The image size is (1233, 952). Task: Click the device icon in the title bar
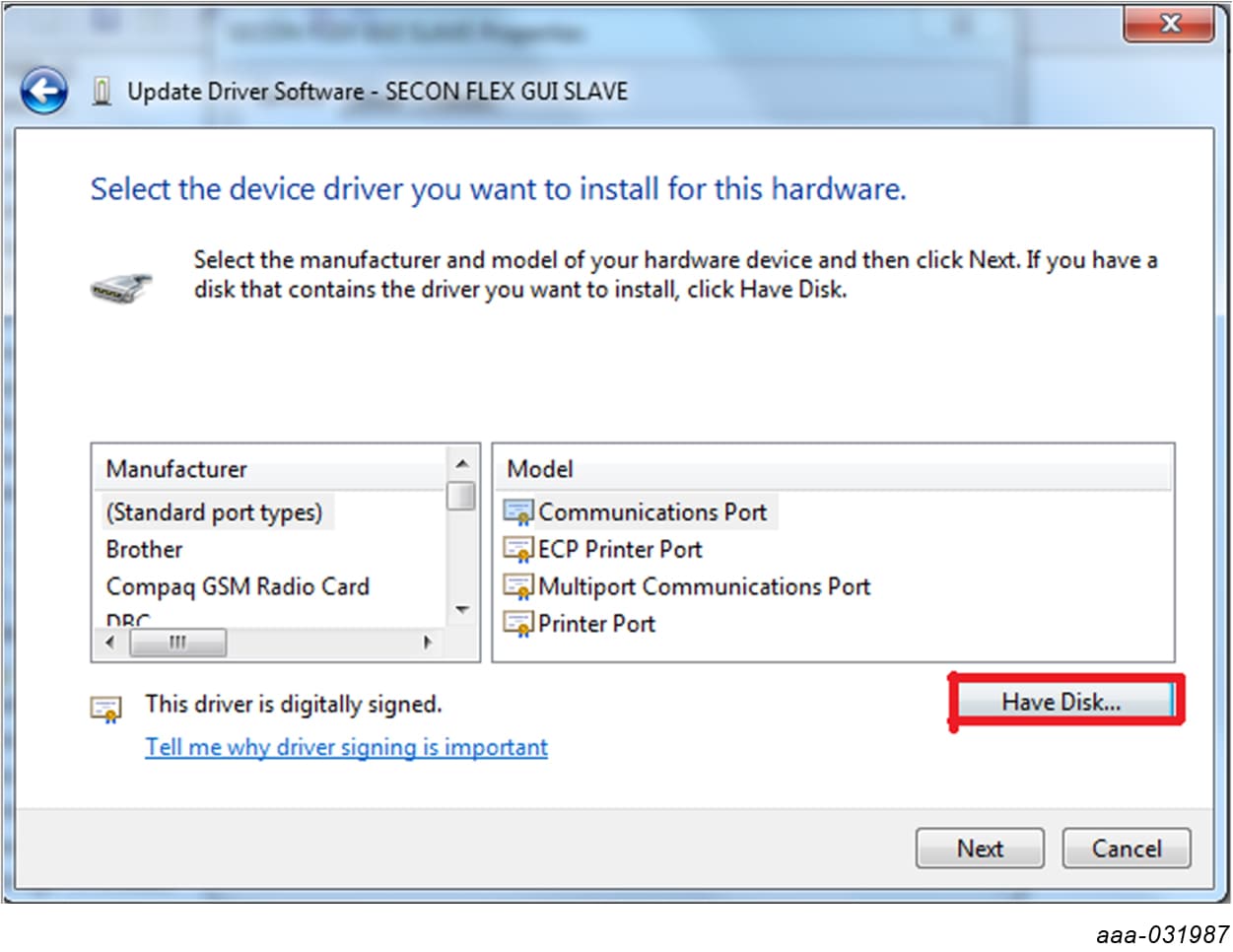click(102, 92)
